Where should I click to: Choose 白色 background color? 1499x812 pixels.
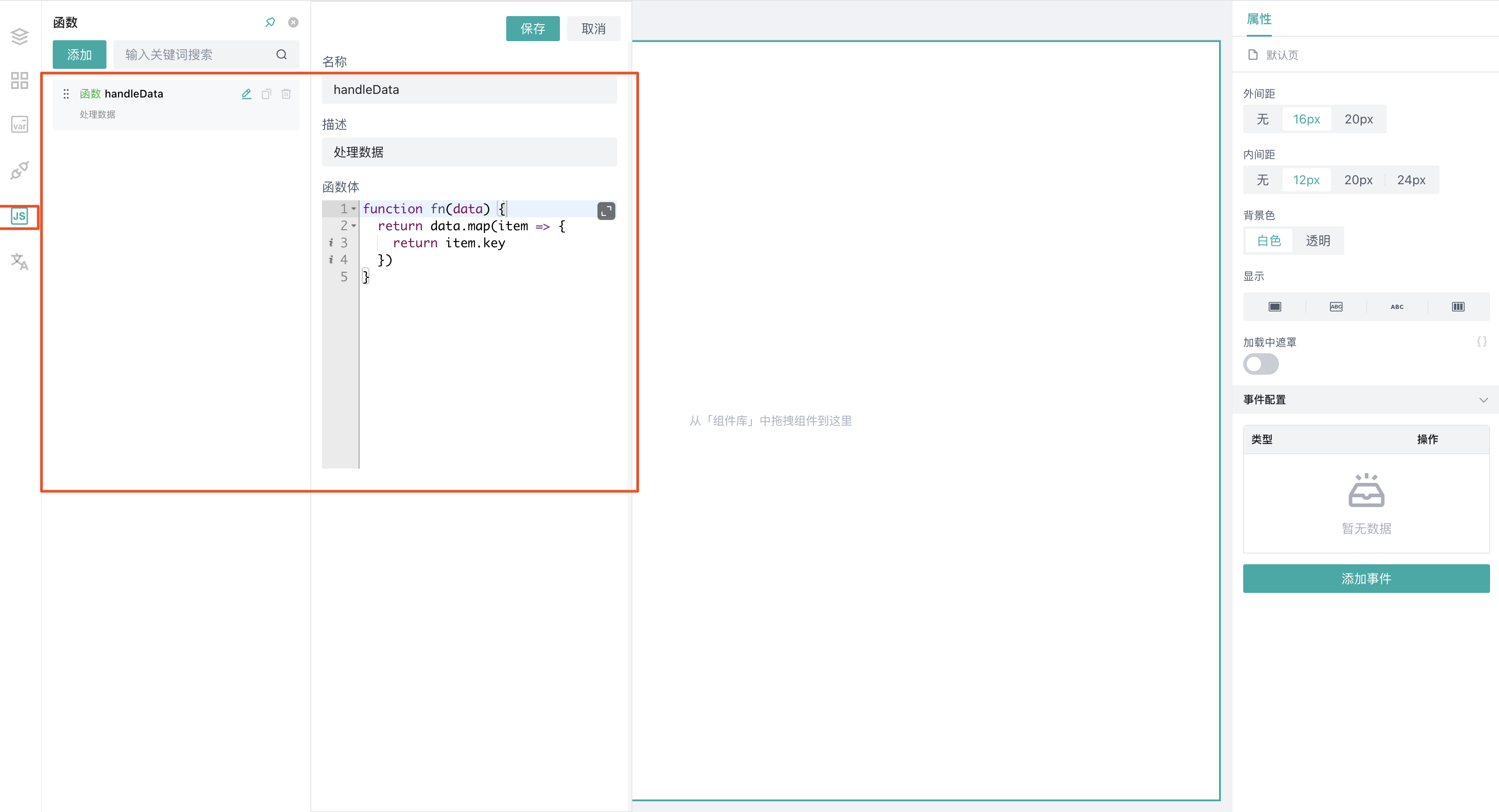tap(1269, 241)
